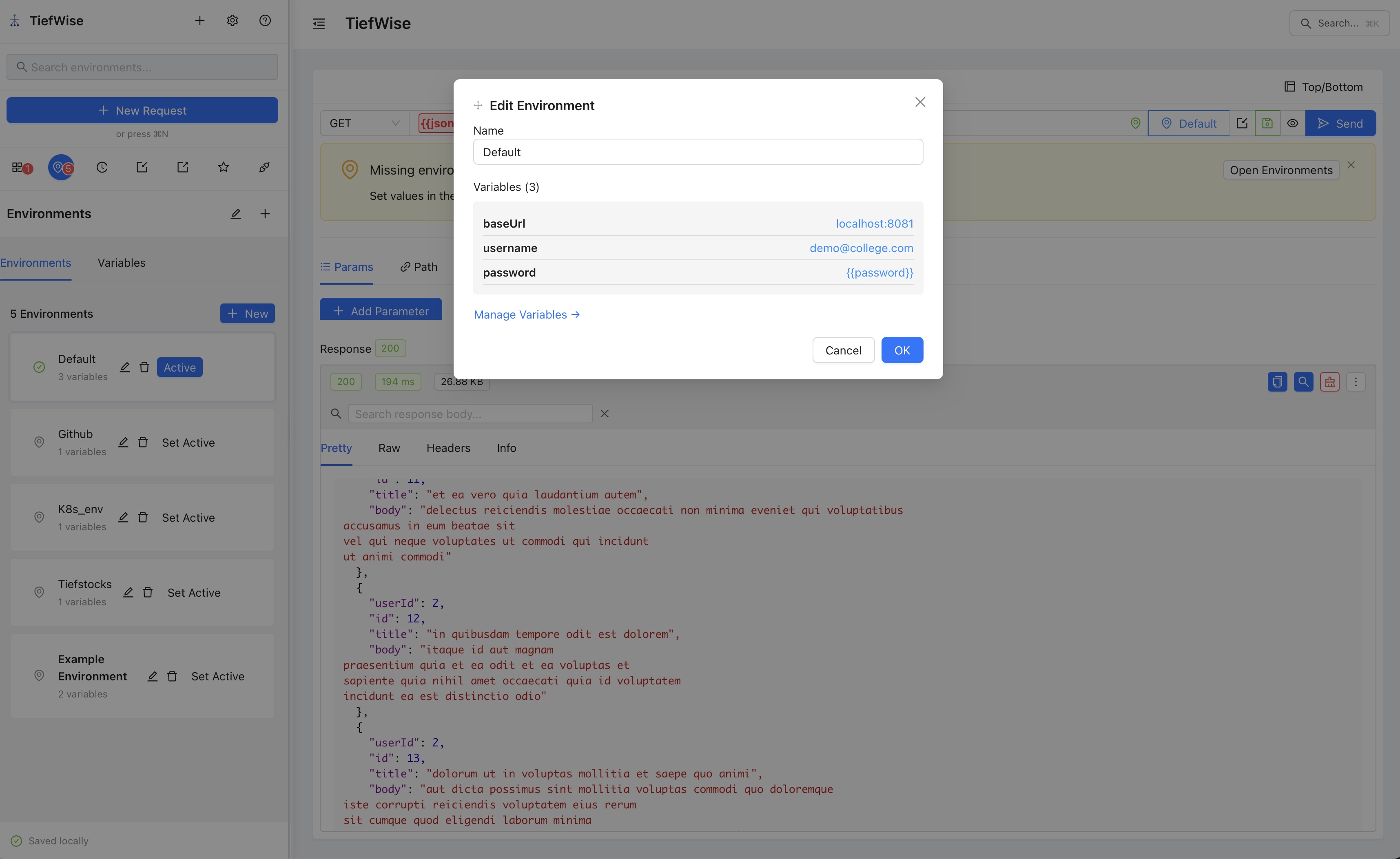
Task: Open the help question mark icon
Action: [x=265, y=21]
